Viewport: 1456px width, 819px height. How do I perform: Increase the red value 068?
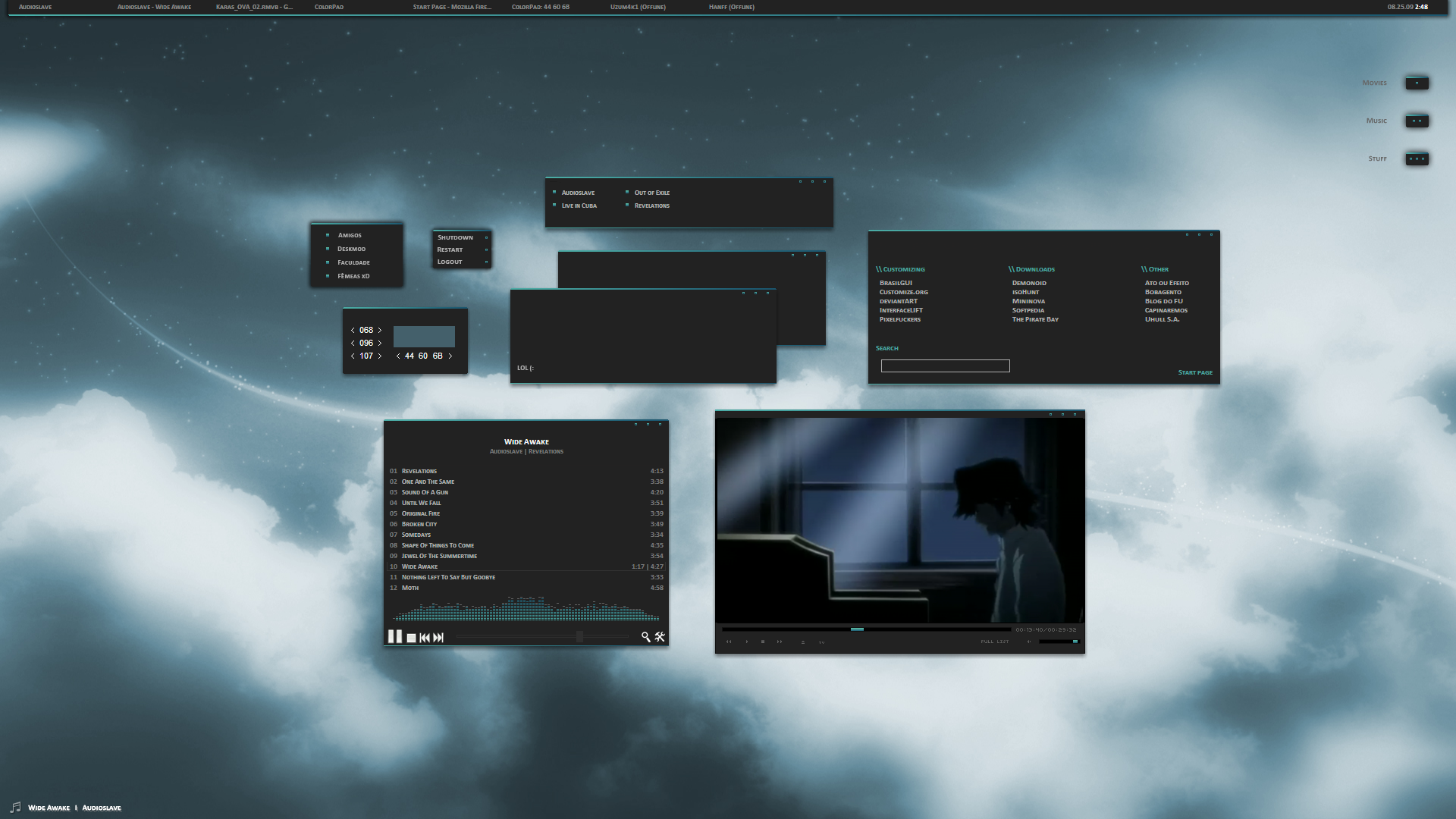coord(380,331)
